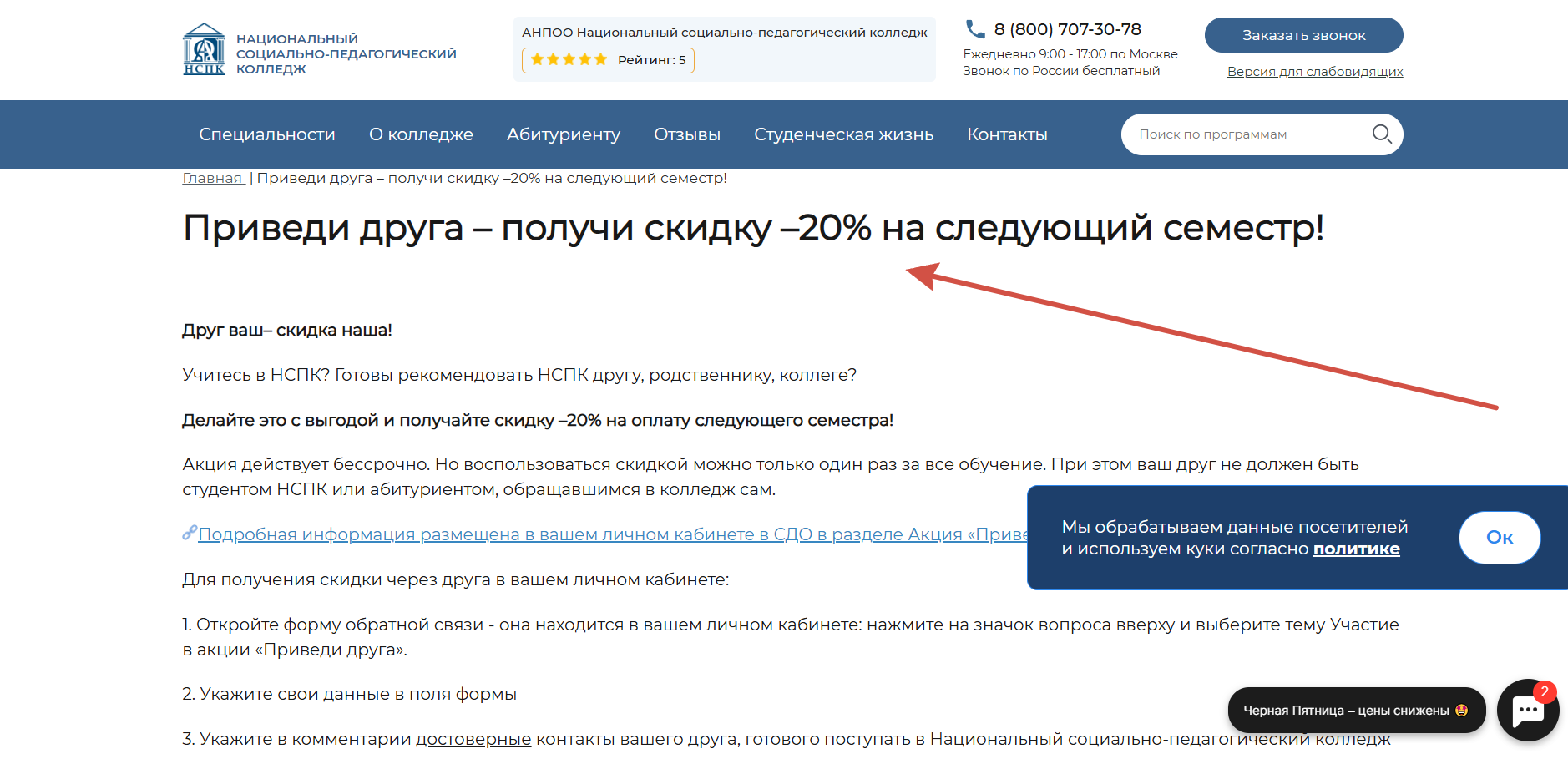Click the text Ежедневно 9:00 - 17:00 по Москве
Viewport: 1568px width, 764px height.
pos(1070,54)
